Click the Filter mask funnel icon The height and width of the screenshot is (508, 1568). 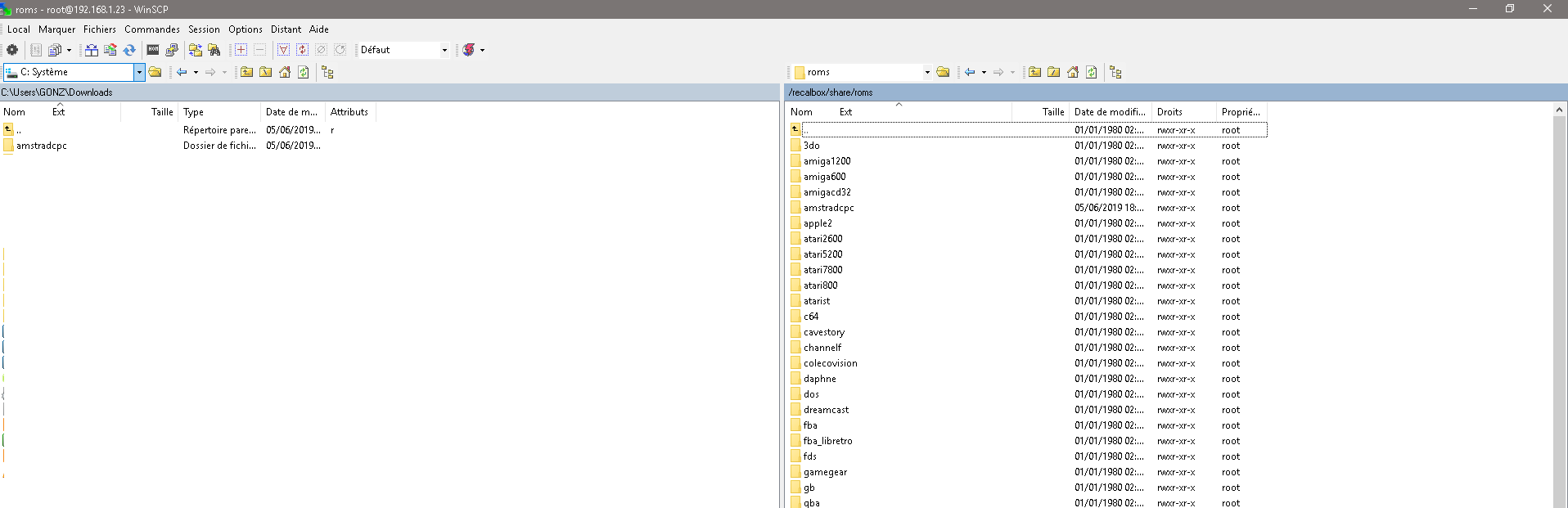pyautogui.click(x=283, y=50)
